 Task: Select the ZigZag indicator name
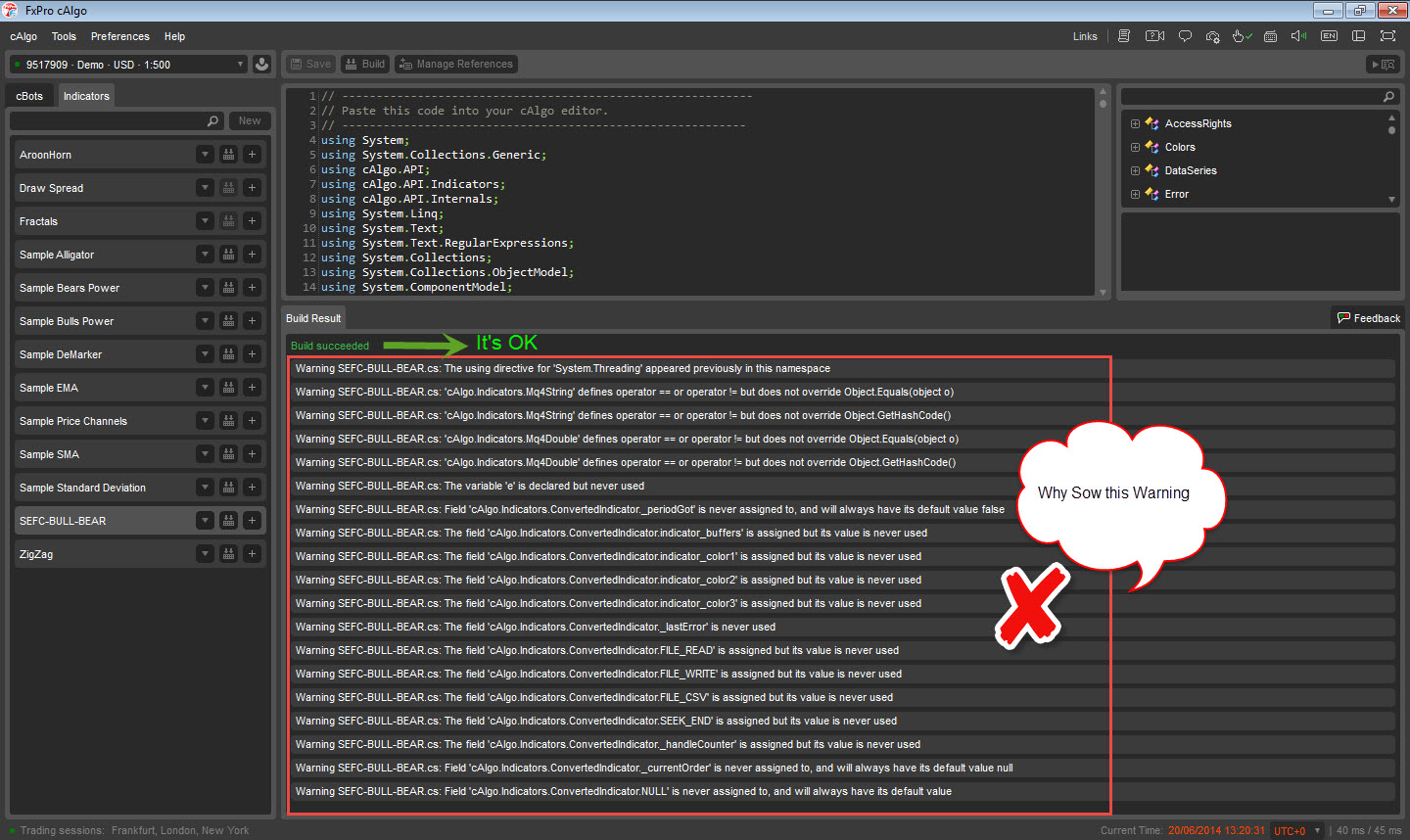point(36,554)
